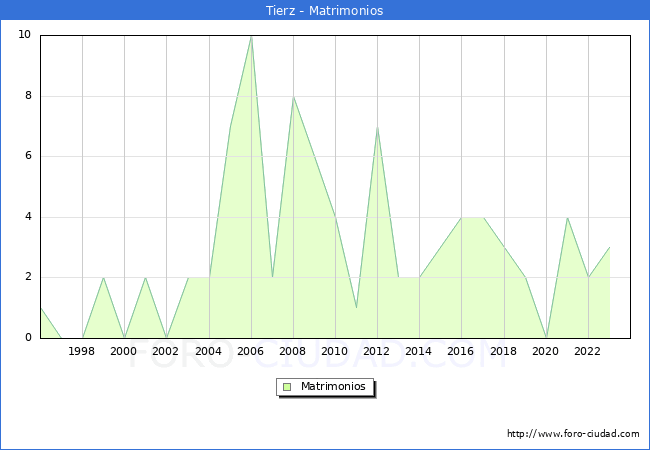The height and width of the screenshot is (450, 650).
Task: Click the green Matrimonios legend swatch
Action: click(x=287, y=387)
